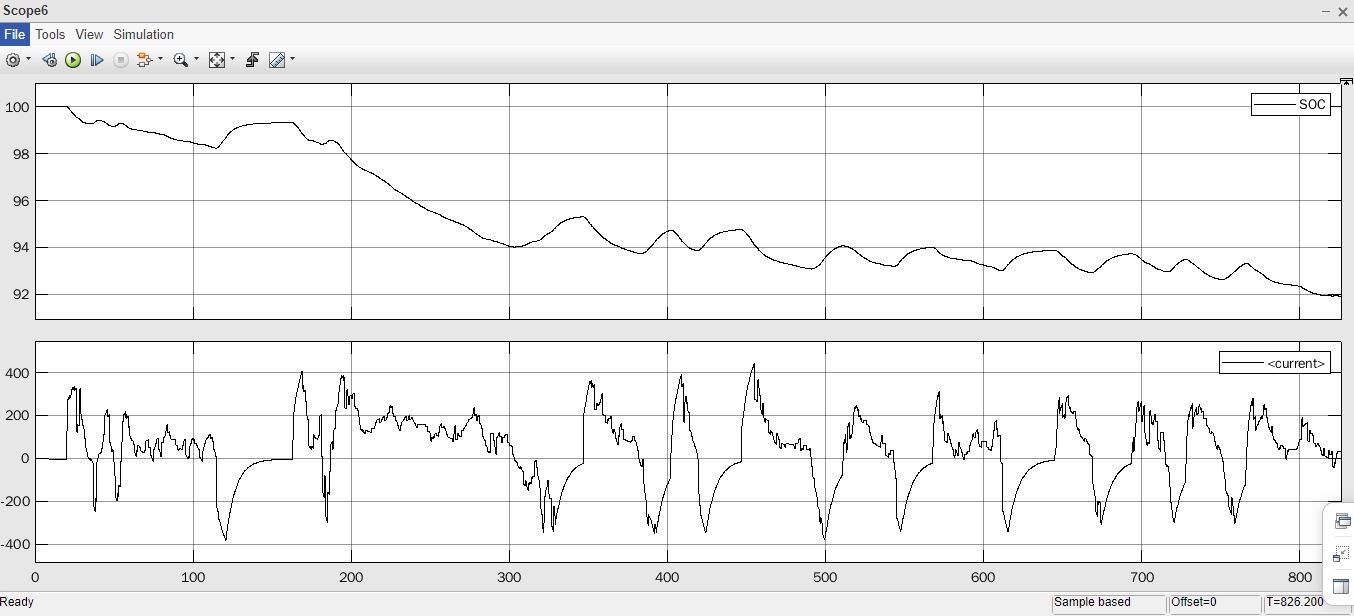Open the View menu
1354x616 pixels.
pos(89,34)
